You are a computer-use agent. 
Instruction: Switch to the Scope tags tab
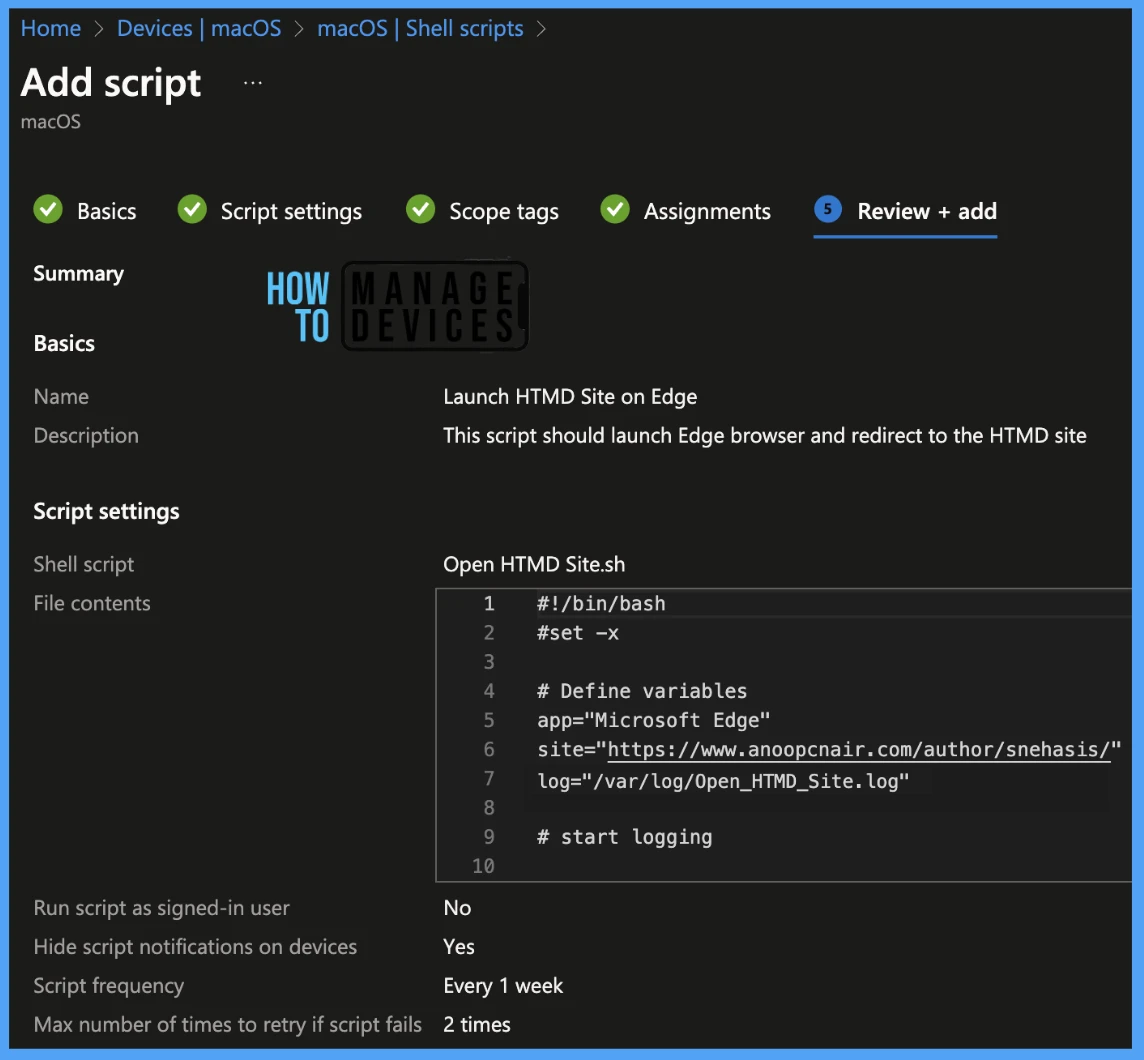tap(503, 212)
